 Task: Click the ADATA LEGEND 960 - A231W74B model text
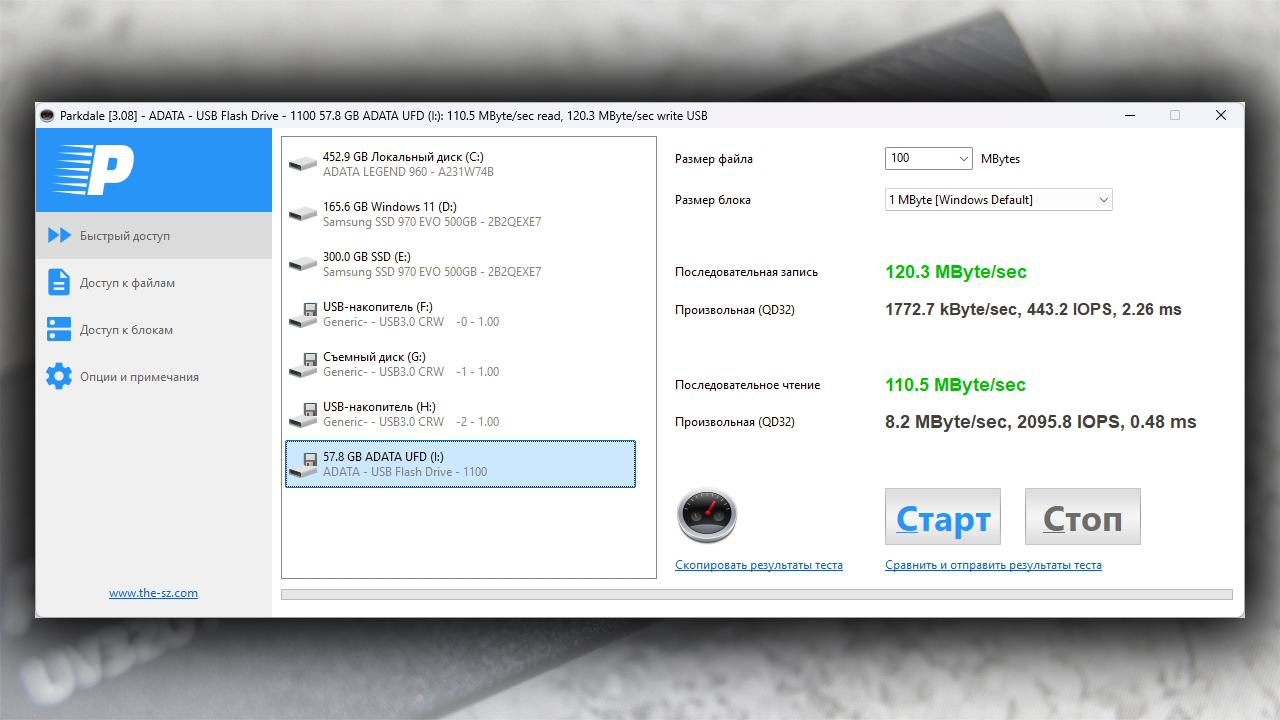coord(408,172)
